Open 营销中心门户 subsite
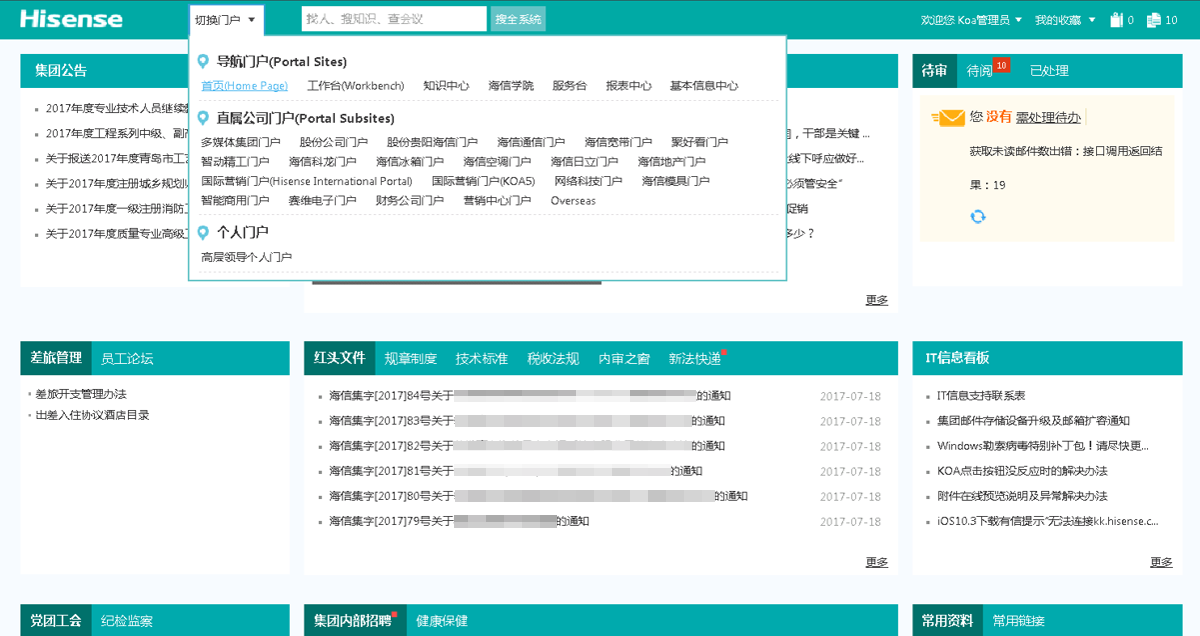Viewport: 1200px width, 636px height. (497, 200)
